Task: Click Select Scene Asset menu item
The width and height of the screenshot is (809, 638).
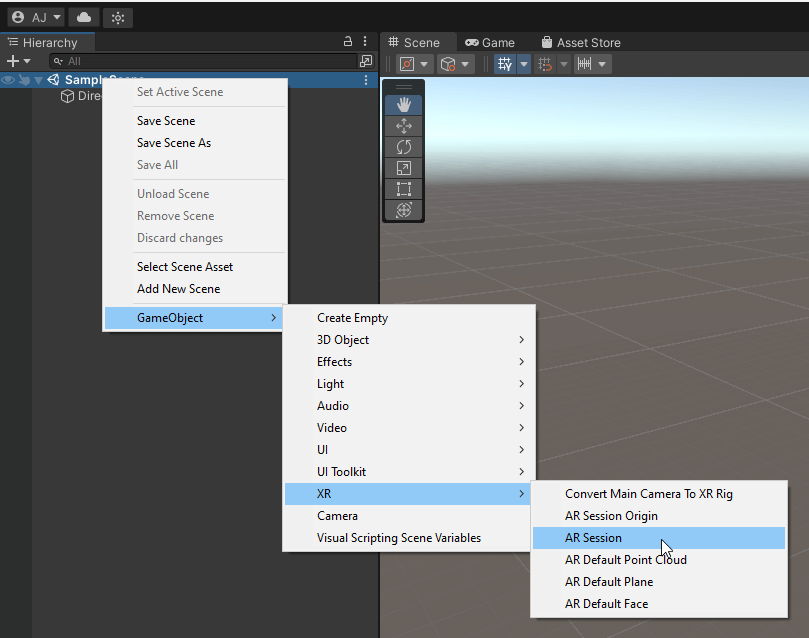Action: pos(196,267)
